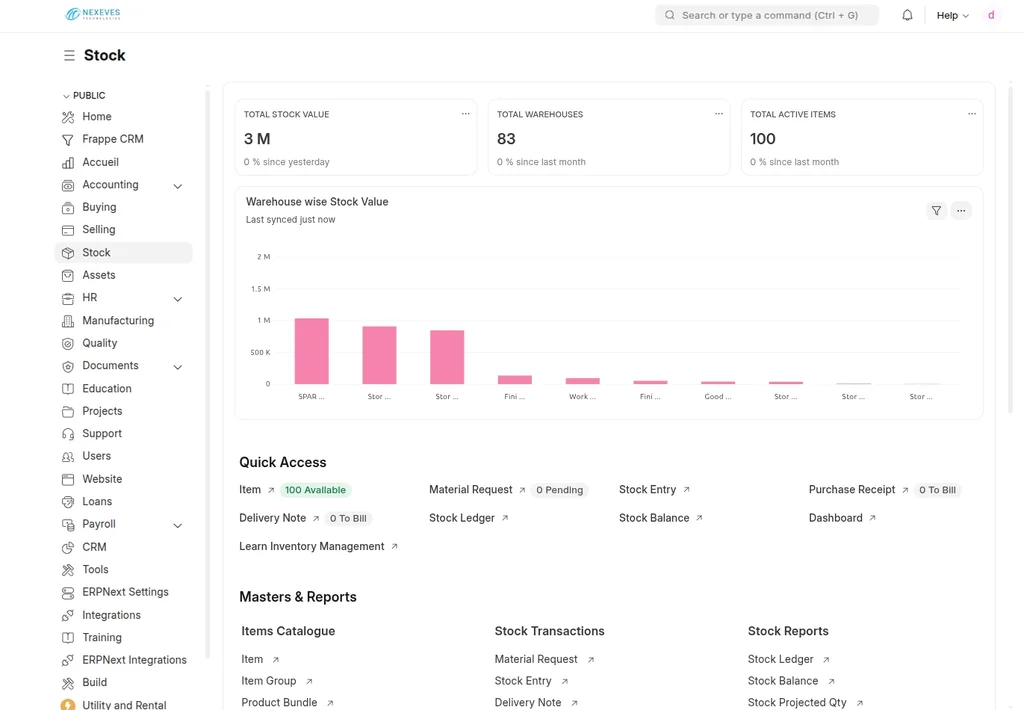Image resolution: width=1024 pixels, height=710 pixels.
Task: Toggle the sidebar hamburger menu
Action: (69, 56)
